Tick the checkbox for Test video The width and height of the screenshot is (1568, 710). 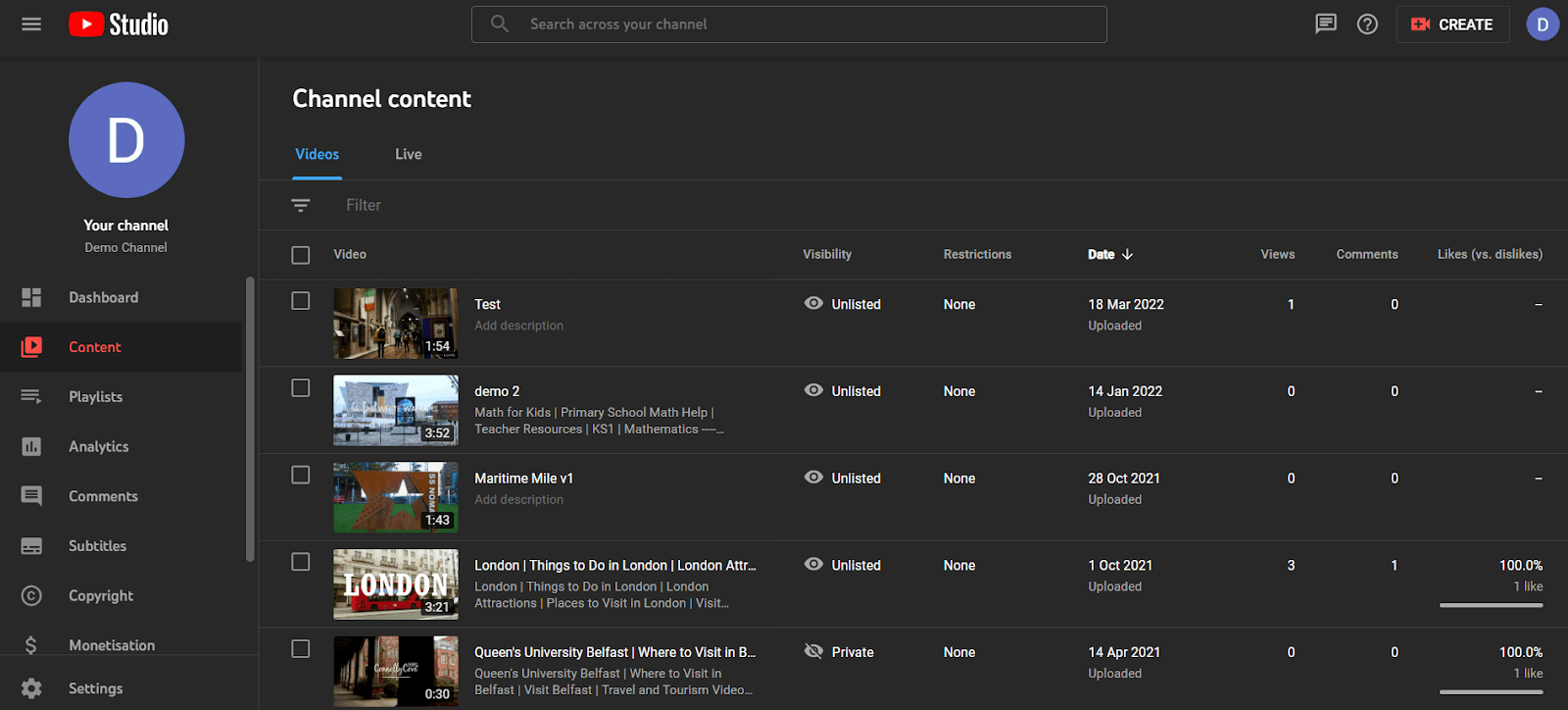click(x=301, y=301)
